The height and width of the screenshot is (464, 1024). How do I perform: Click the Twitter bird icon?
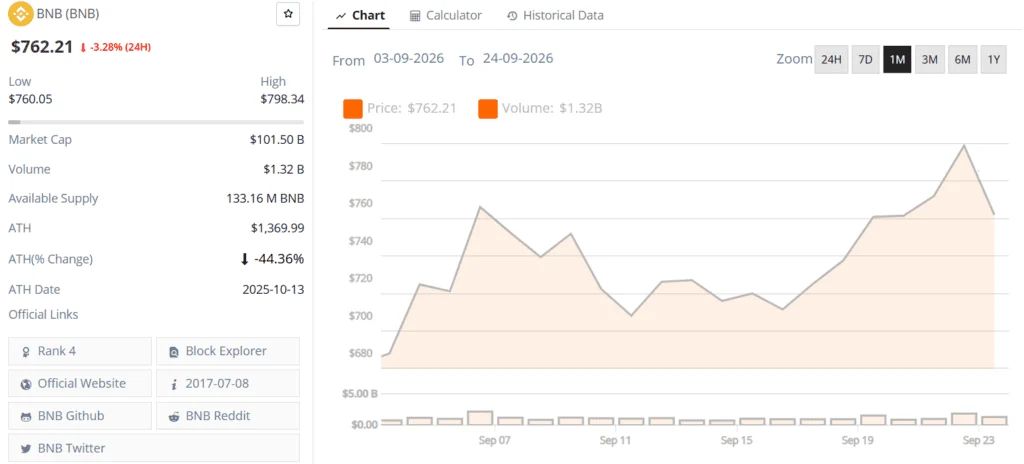pyautogui.click(x=26, y=449)
